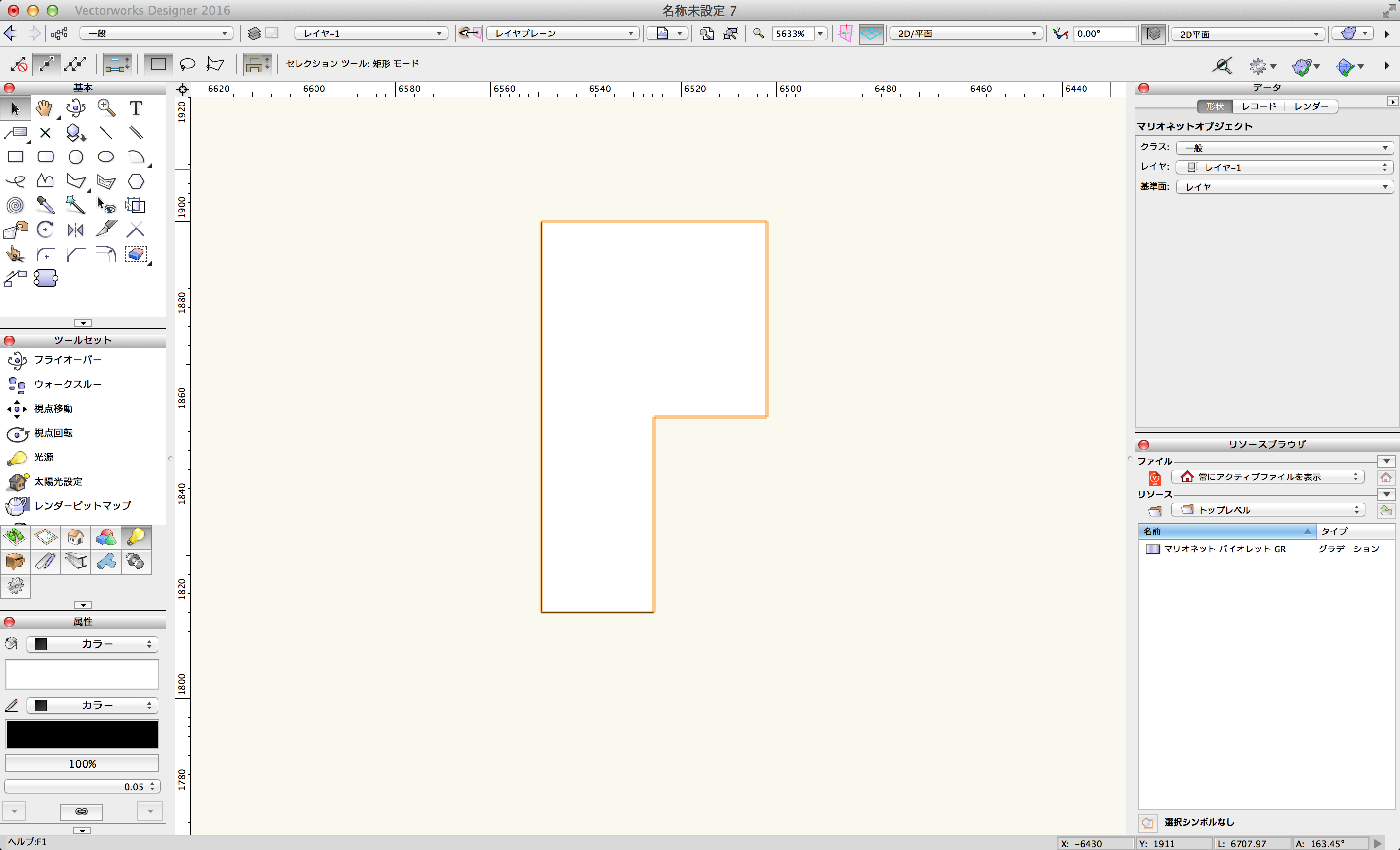Select the Oval tool
This screenshot has height=850, width=1400.
coord(106,157)
